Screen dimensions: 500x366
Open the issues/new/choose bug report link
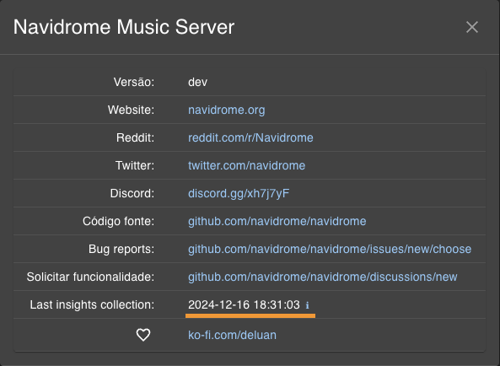coord(330,249)
